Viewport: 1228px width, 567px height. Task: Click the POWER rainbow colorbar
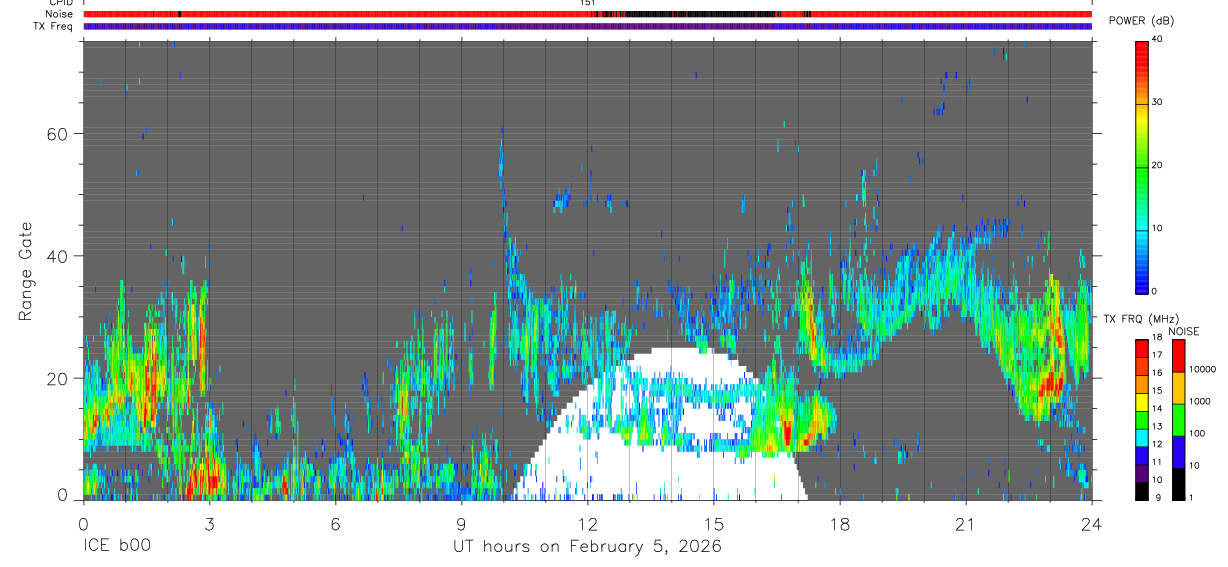1142,166
